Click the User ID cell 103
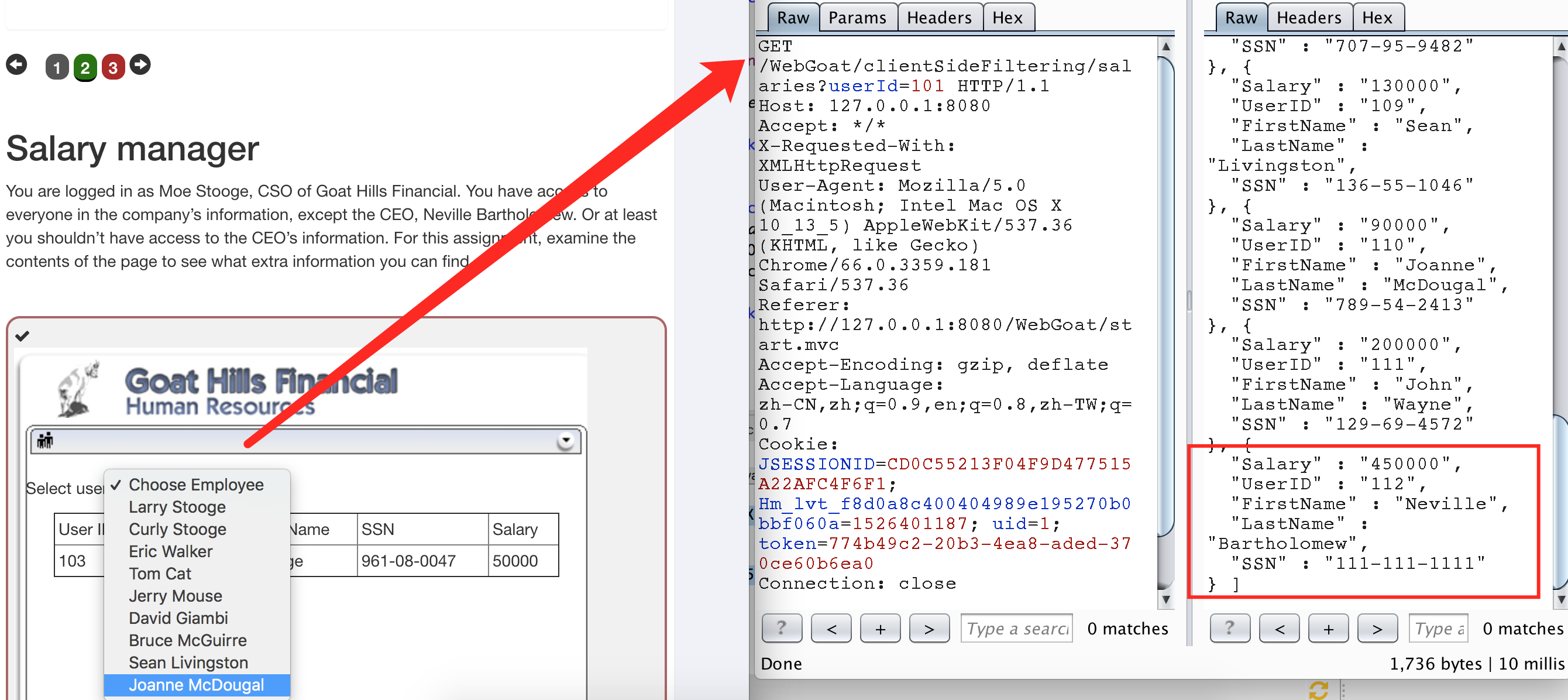This screenshot has width=1568, height=700. (x=80, y=561)
